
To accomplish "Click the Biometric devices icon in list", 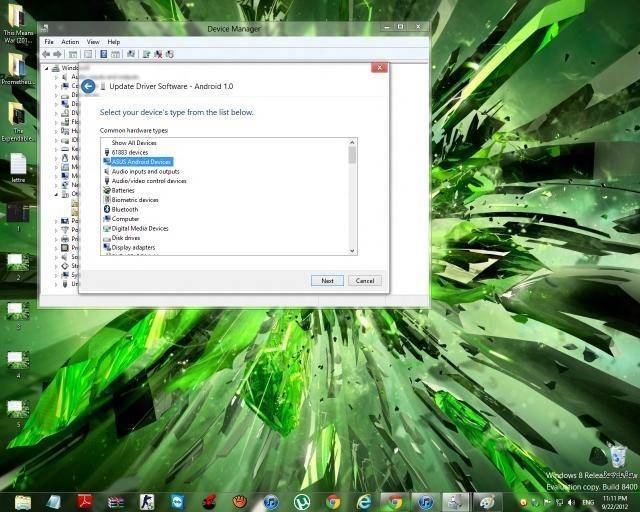I will pyautogui.click(x=107, y=200).
